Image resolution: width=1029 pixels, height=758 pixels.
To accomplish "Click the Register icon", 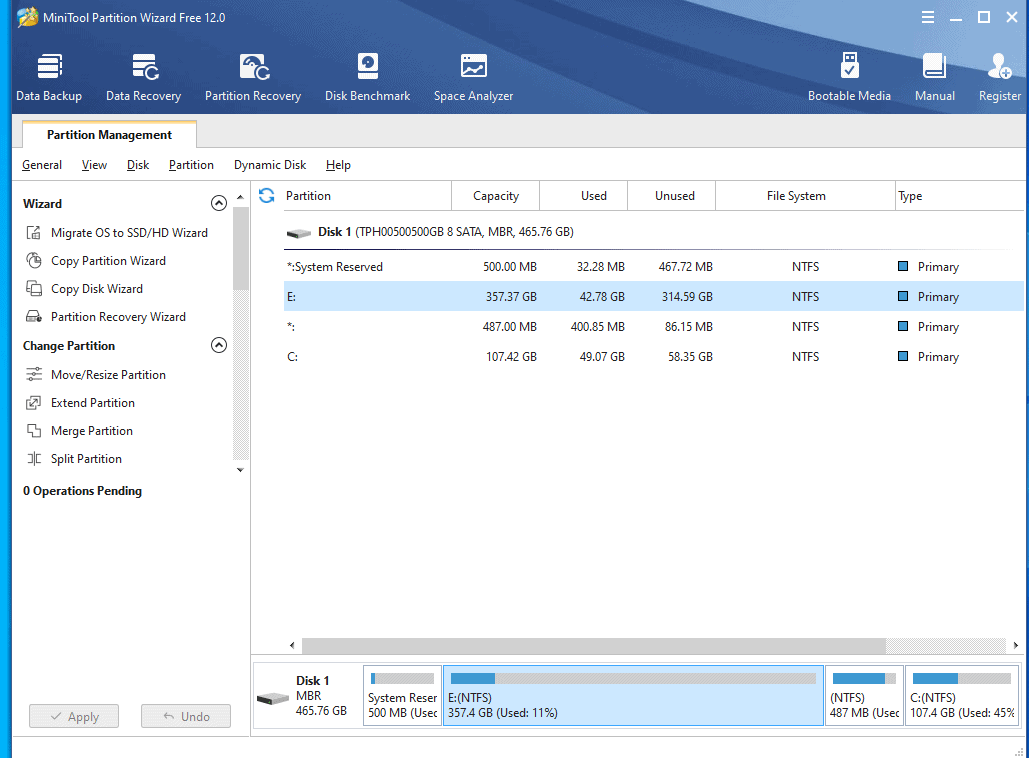I will 999,77.
